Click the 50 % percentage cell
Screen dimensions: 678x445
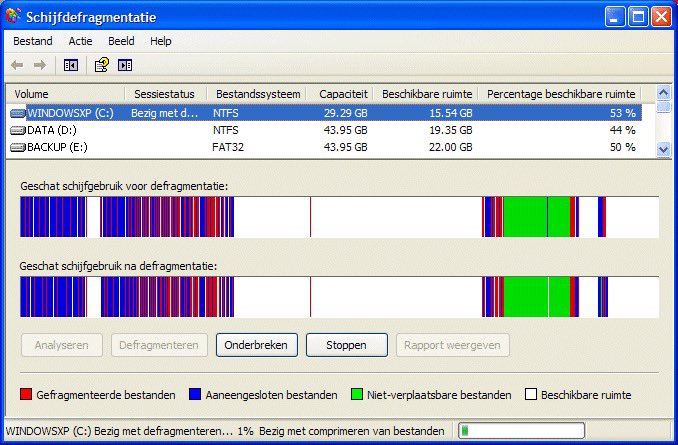click(623, 147)
